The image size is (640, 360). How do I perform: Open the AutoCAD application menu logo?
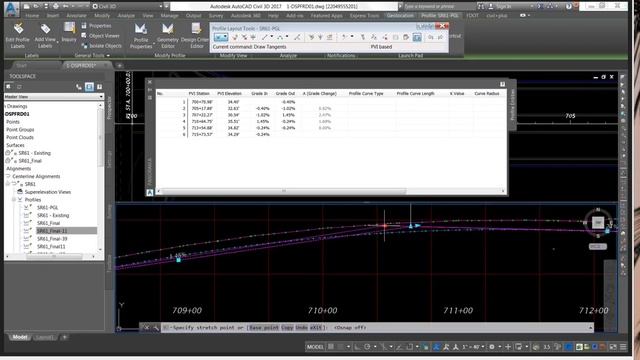11,9
